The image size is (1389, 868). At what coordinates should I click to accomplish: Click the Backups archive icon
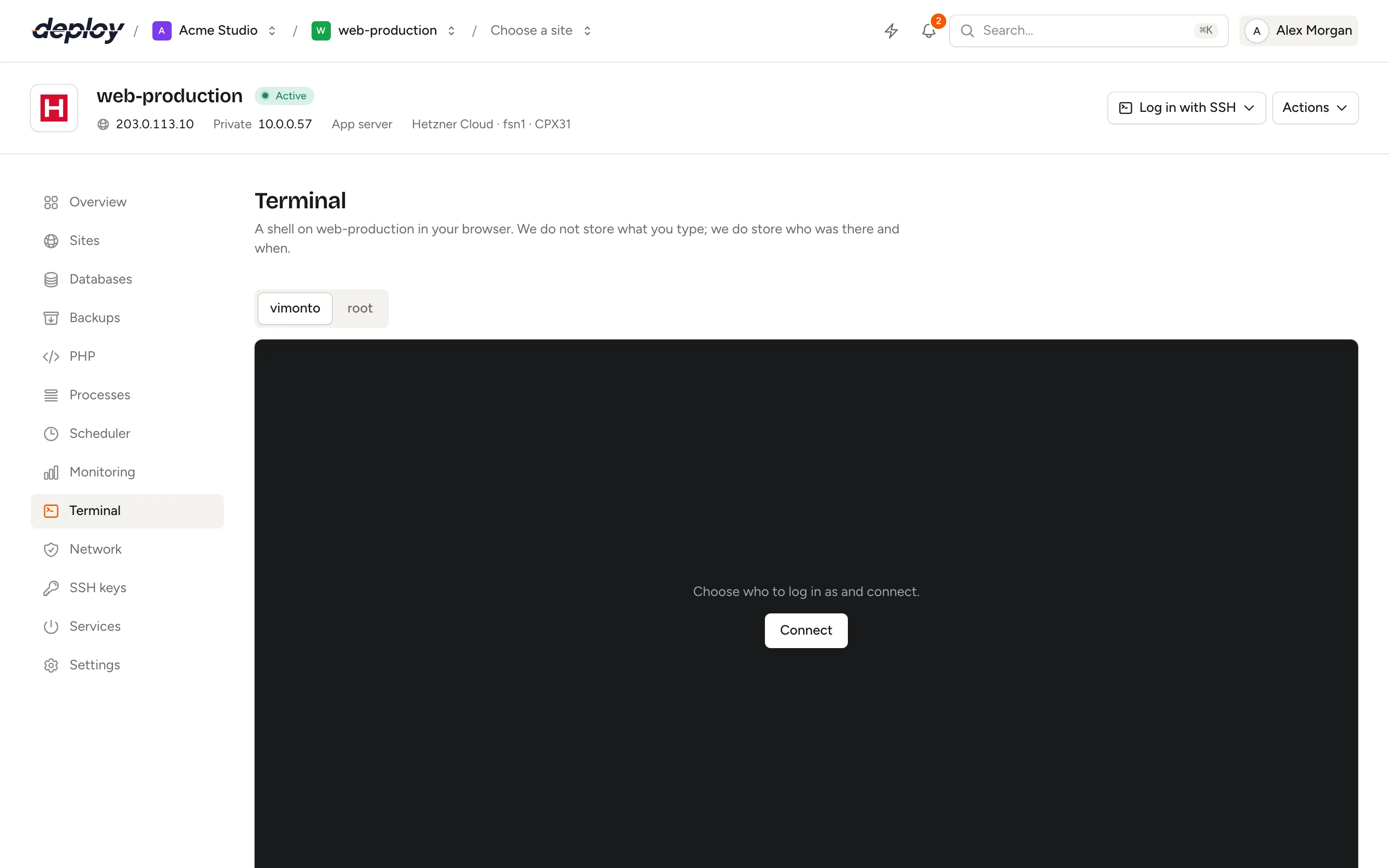[51, 318]
